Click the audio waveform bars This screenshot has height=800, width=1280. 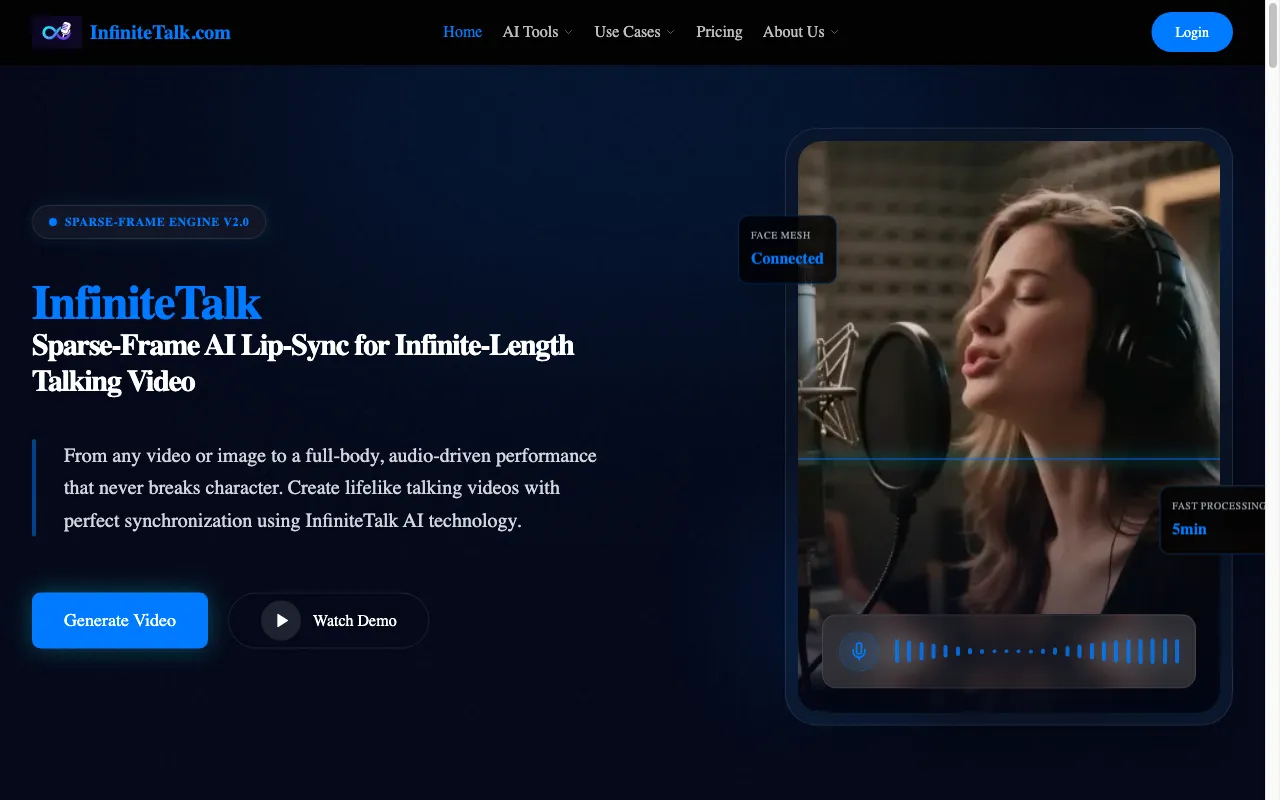coord(1037,651)
